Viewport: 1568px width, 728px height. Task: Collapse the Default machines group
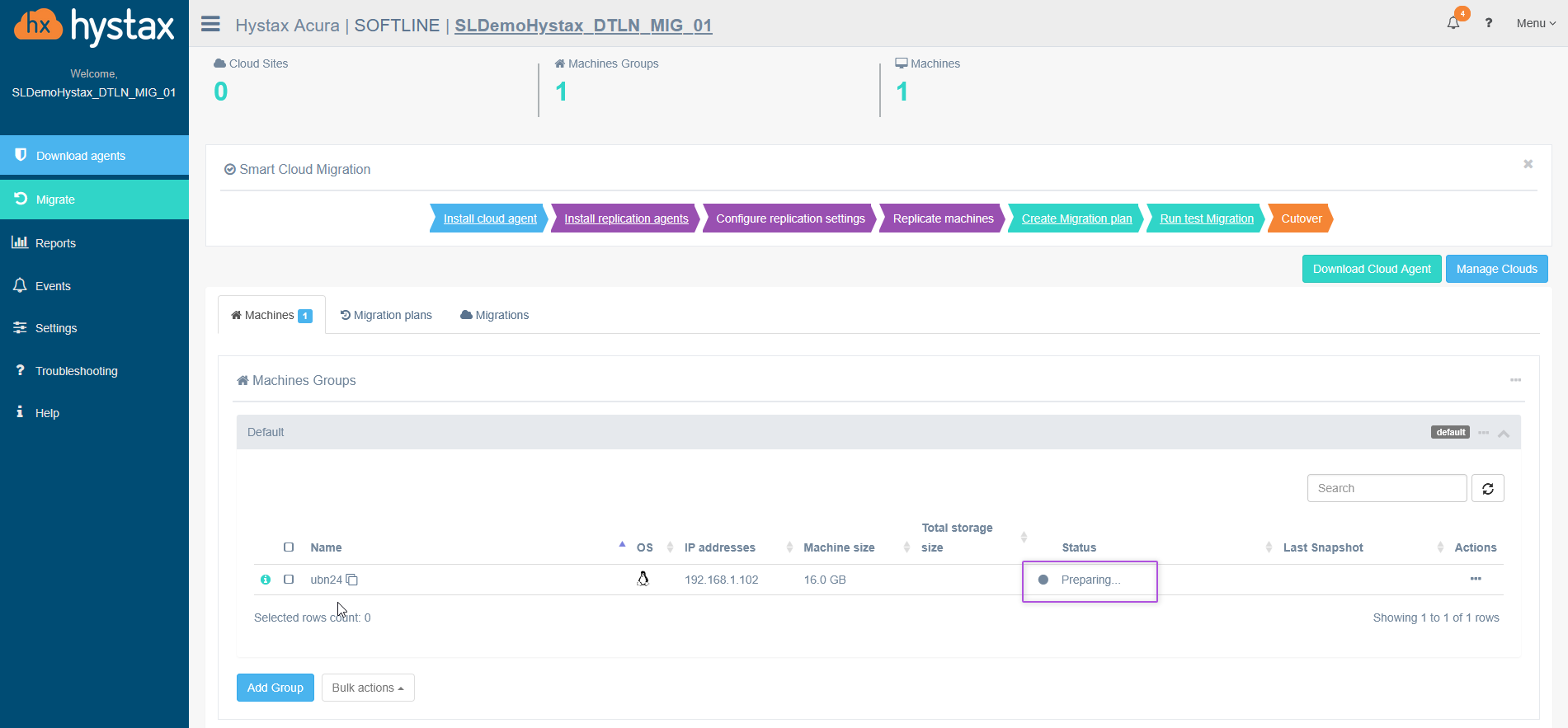point(1504,434)
